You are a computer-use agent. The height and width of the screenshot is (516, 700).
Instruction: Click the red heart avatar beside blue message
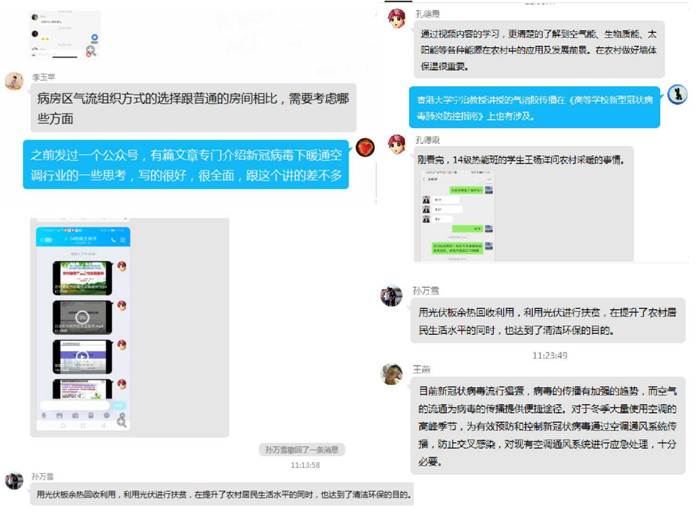pos(365,148)
